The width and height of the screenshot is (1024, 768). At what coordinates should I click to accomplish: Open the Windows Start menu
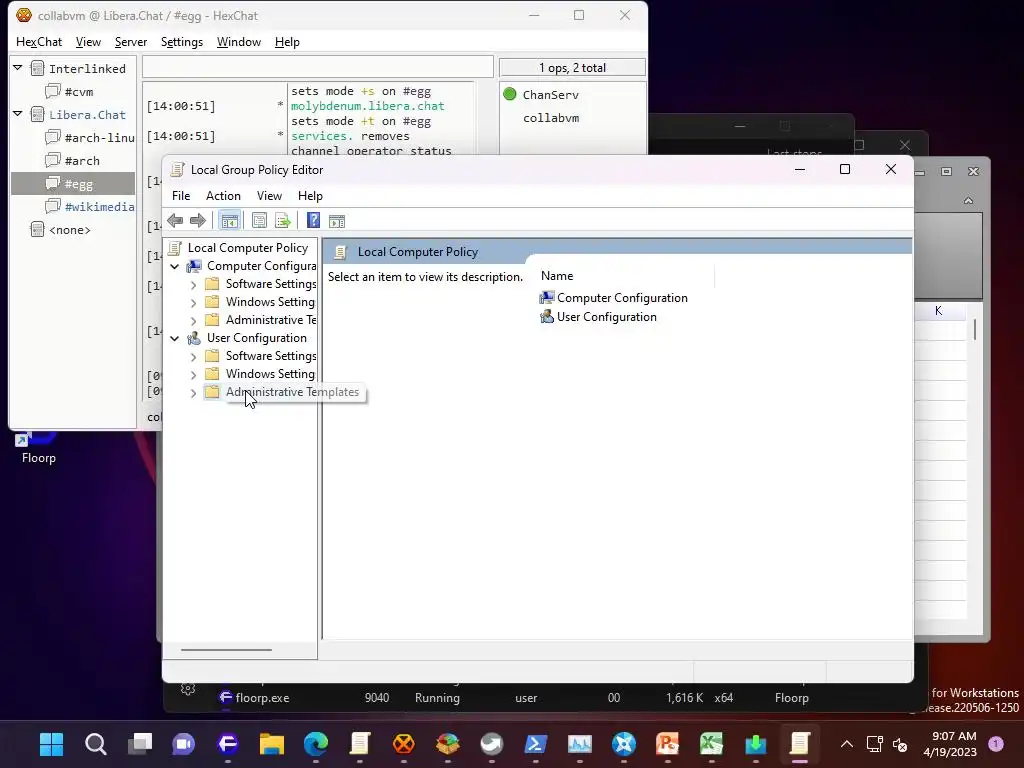click(51, 744)
